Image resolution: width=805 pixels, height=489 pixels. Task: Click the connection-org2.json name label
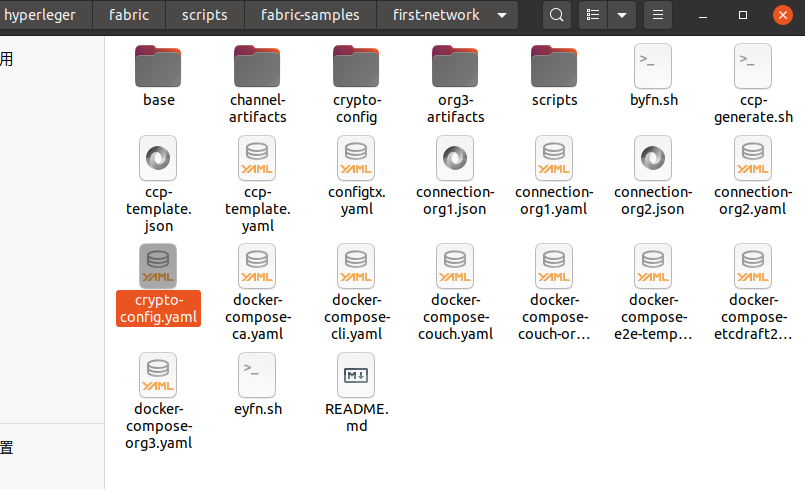653,200
